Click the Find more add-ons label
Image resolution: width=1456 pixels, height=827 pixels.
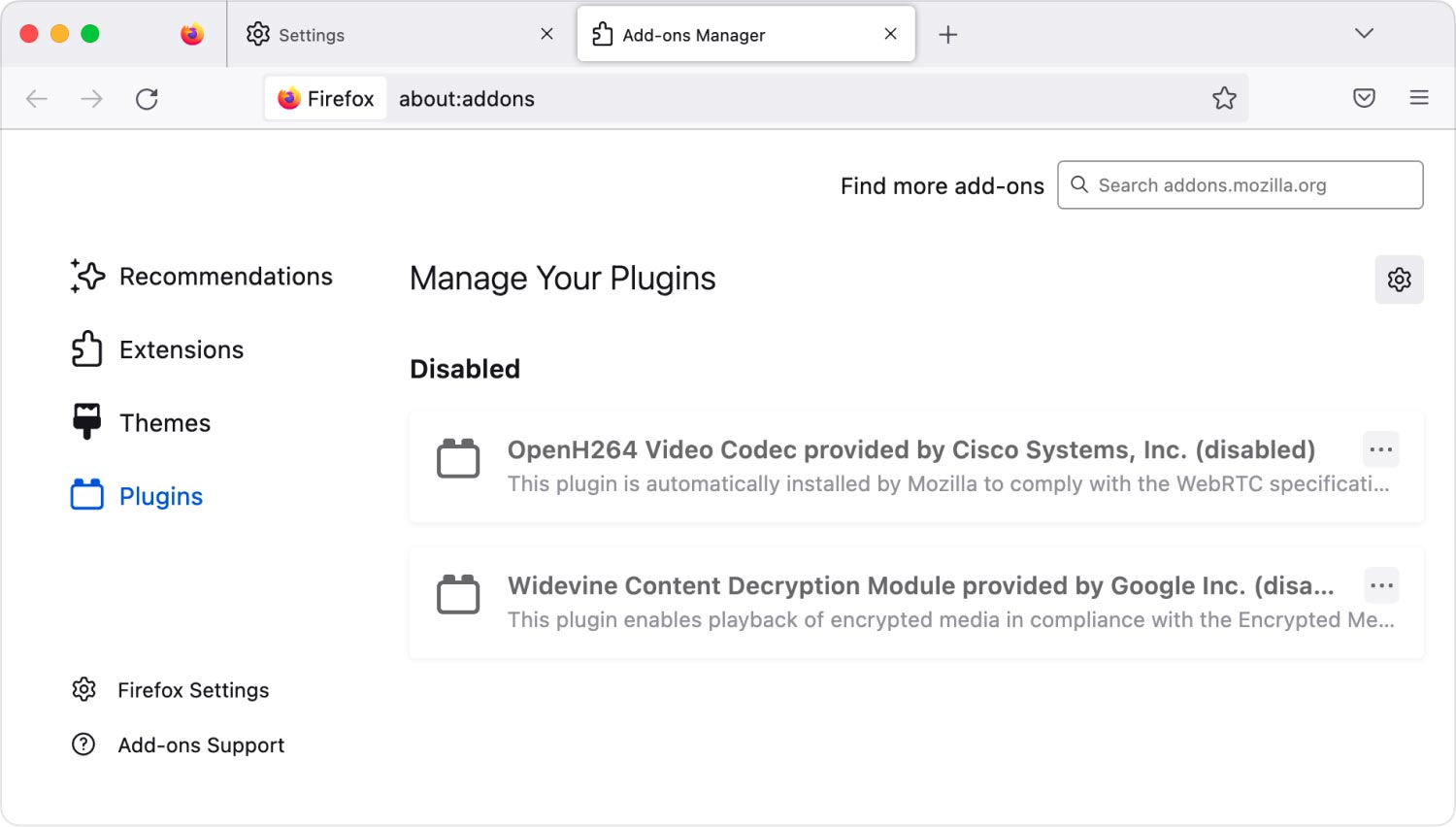pos(943,186)
